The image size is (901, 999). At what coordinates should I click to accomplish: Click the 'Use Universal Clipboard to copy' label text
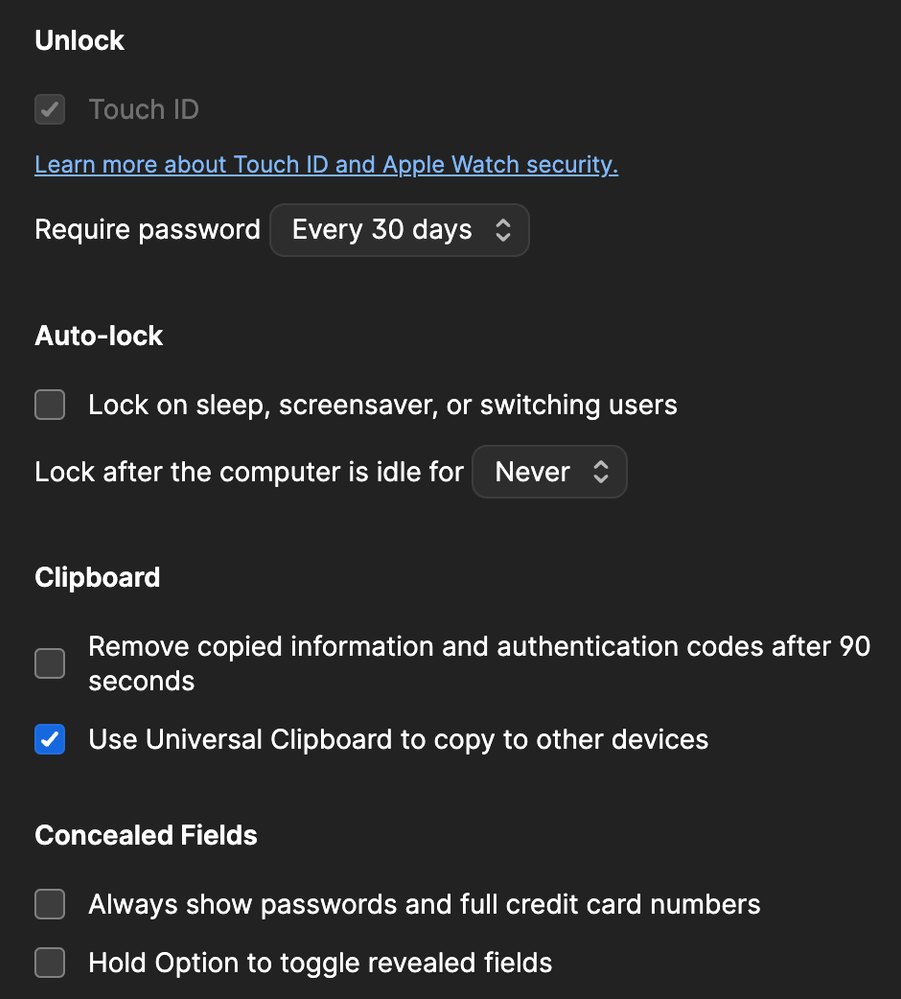[398, 740]
